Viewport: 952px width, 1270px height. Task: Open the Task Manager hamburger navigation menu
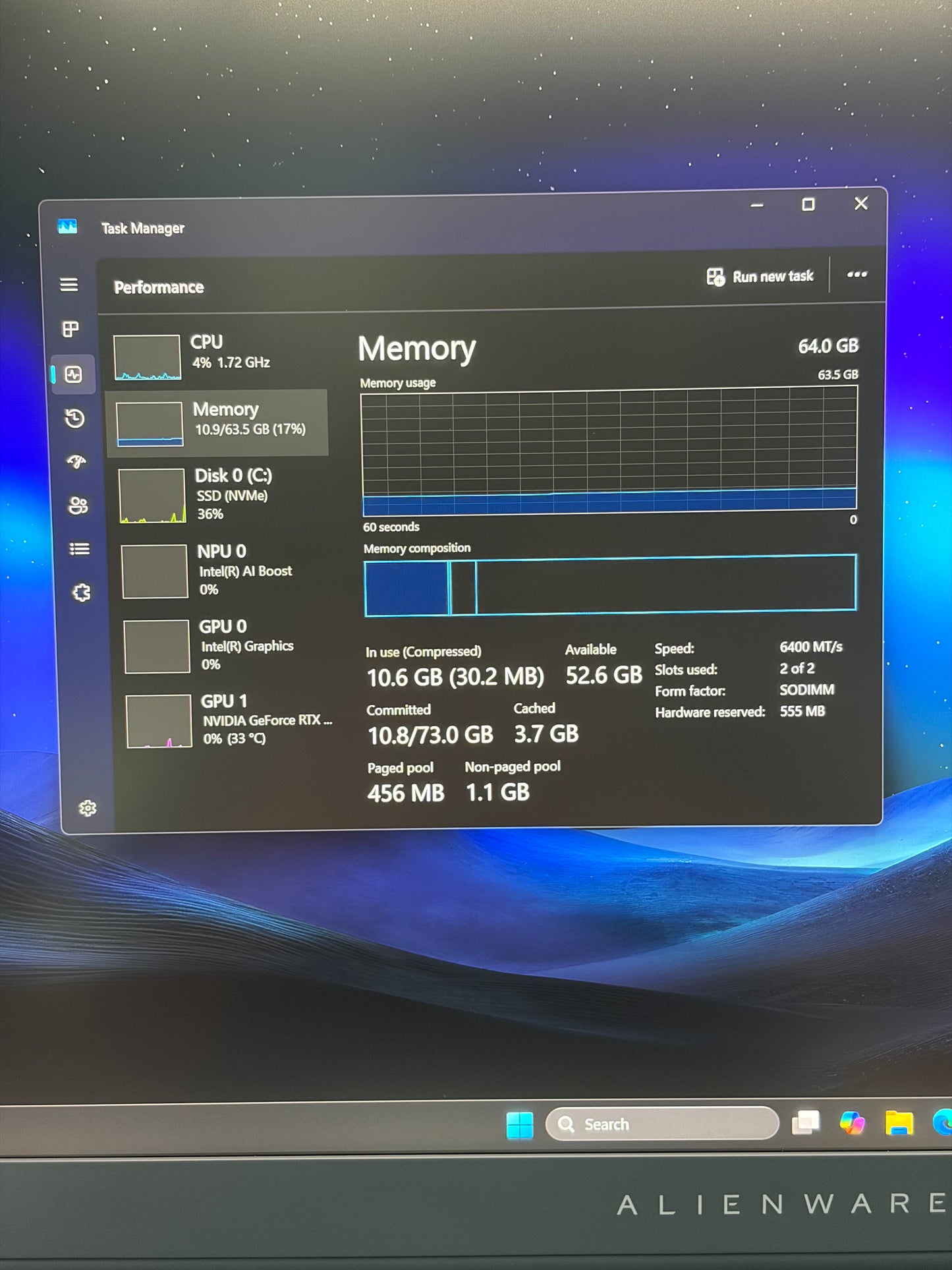(69, 285)
